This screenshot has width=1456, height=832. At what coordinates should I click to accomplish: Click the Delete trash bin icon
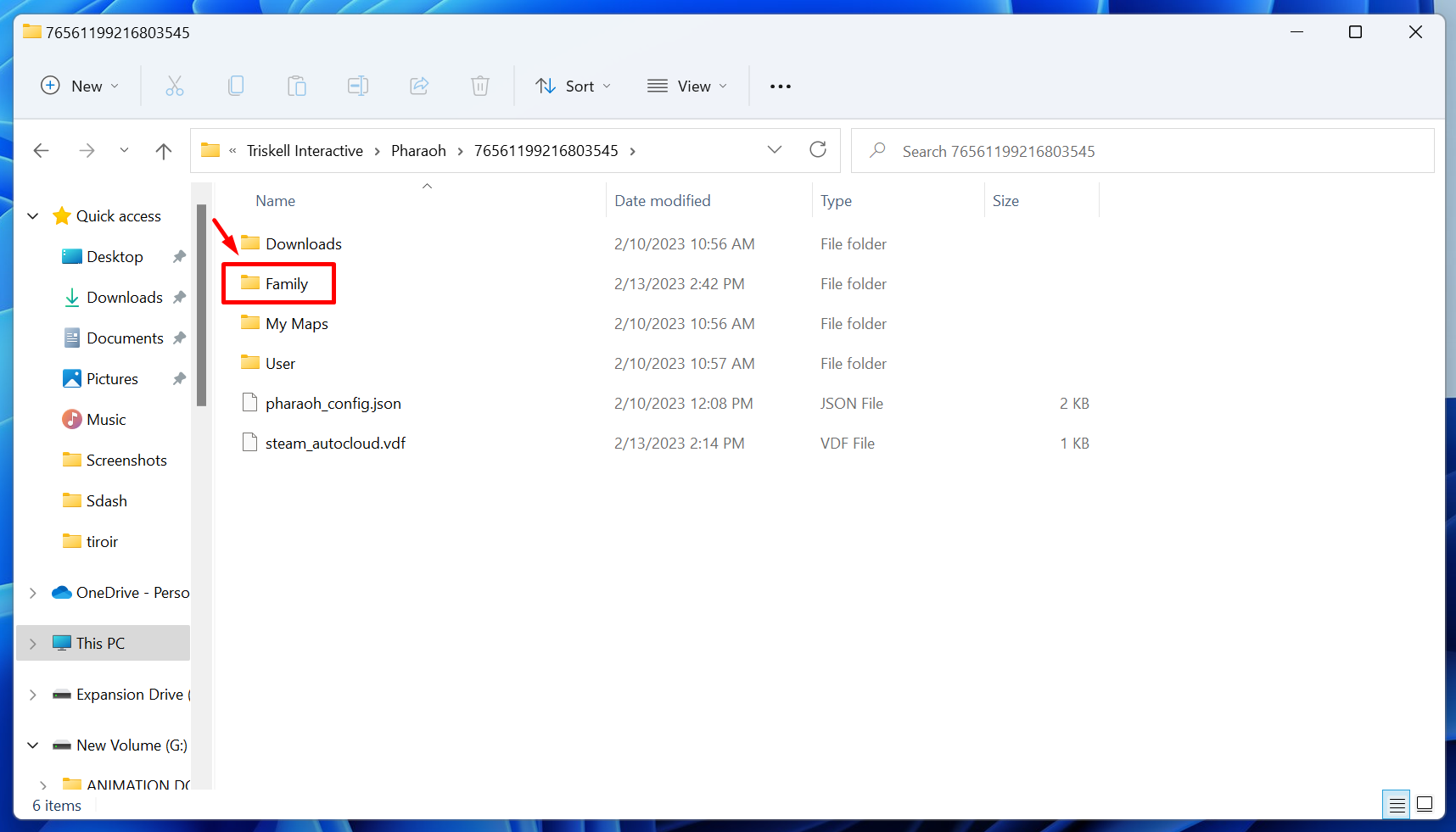(480, 86)
